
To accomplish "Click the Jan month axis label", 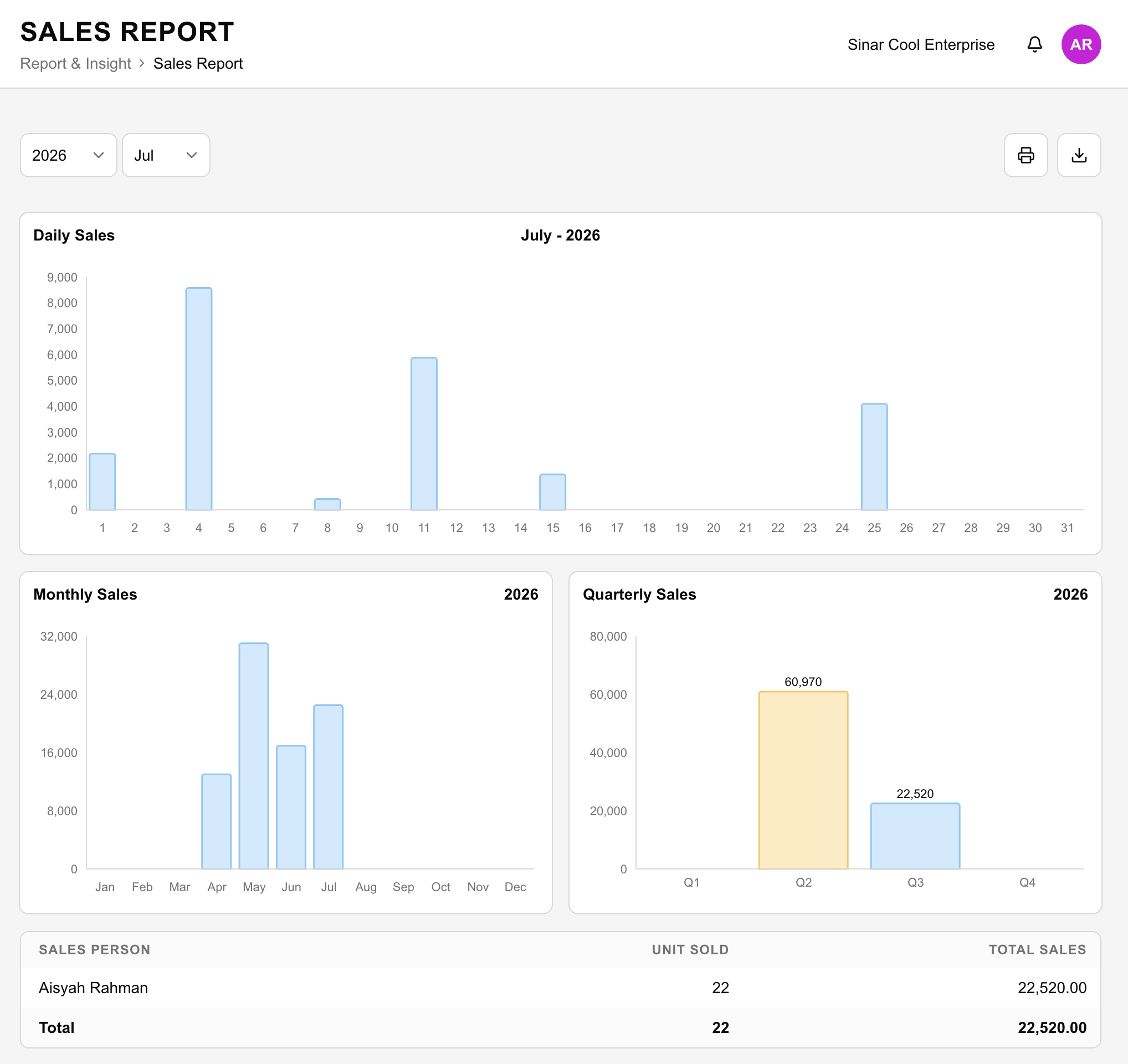I will point(105,886).
